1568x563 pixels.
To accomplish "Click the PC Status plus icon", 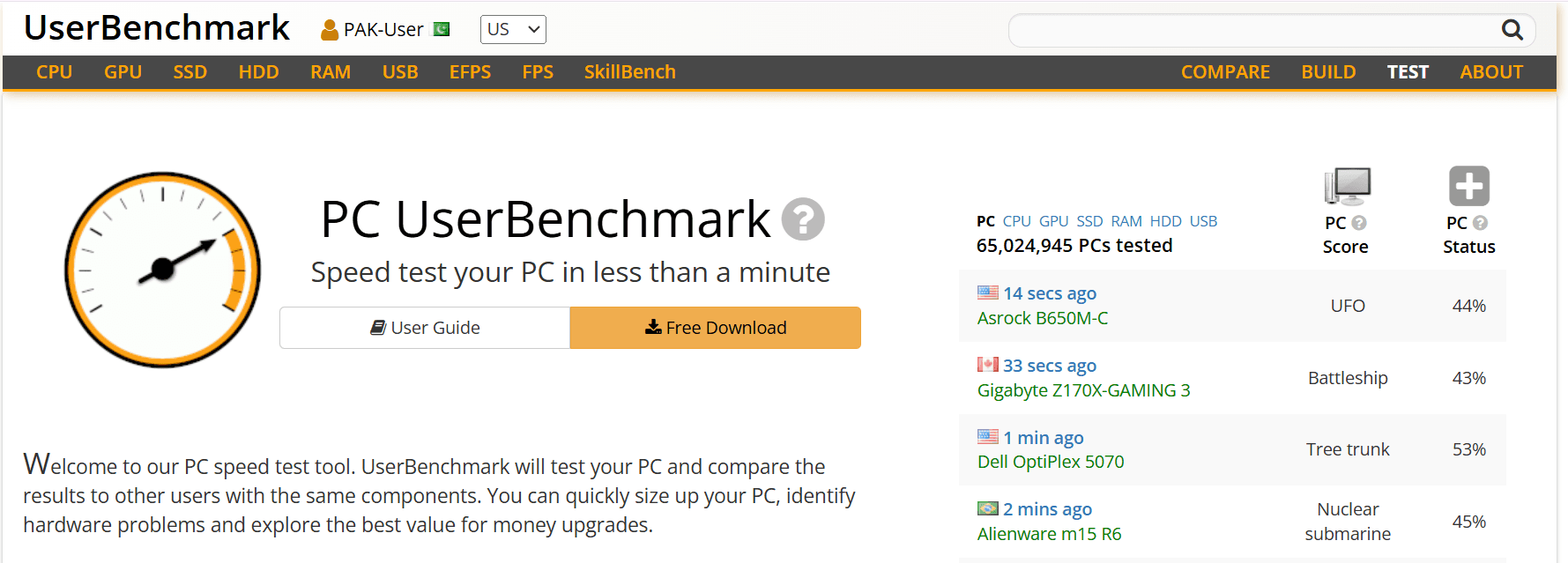I will (1469, 186).
